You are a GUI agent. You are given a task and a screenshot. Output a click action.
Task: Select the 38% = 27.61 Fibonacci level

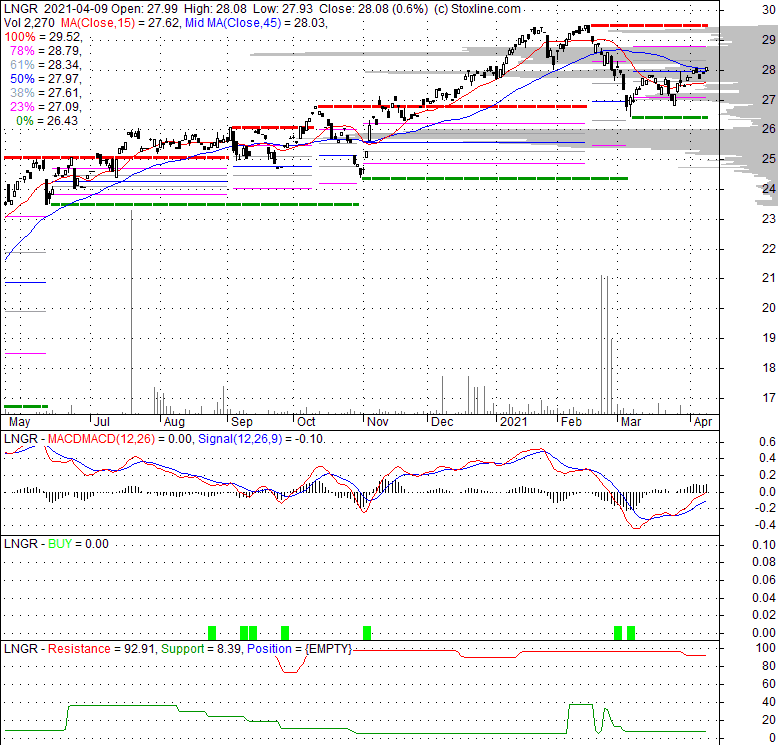(x=46, y=93)
